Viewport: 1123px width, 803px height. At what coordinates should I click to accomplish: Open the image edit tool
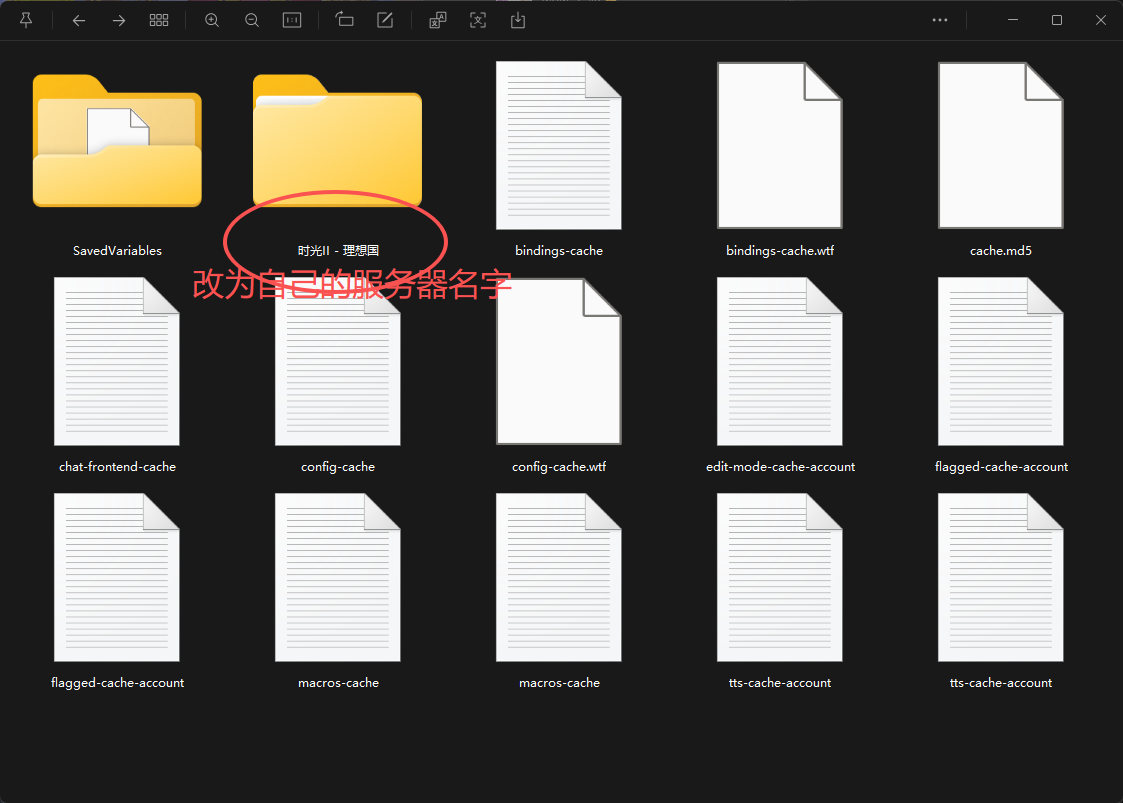(385, 20)
